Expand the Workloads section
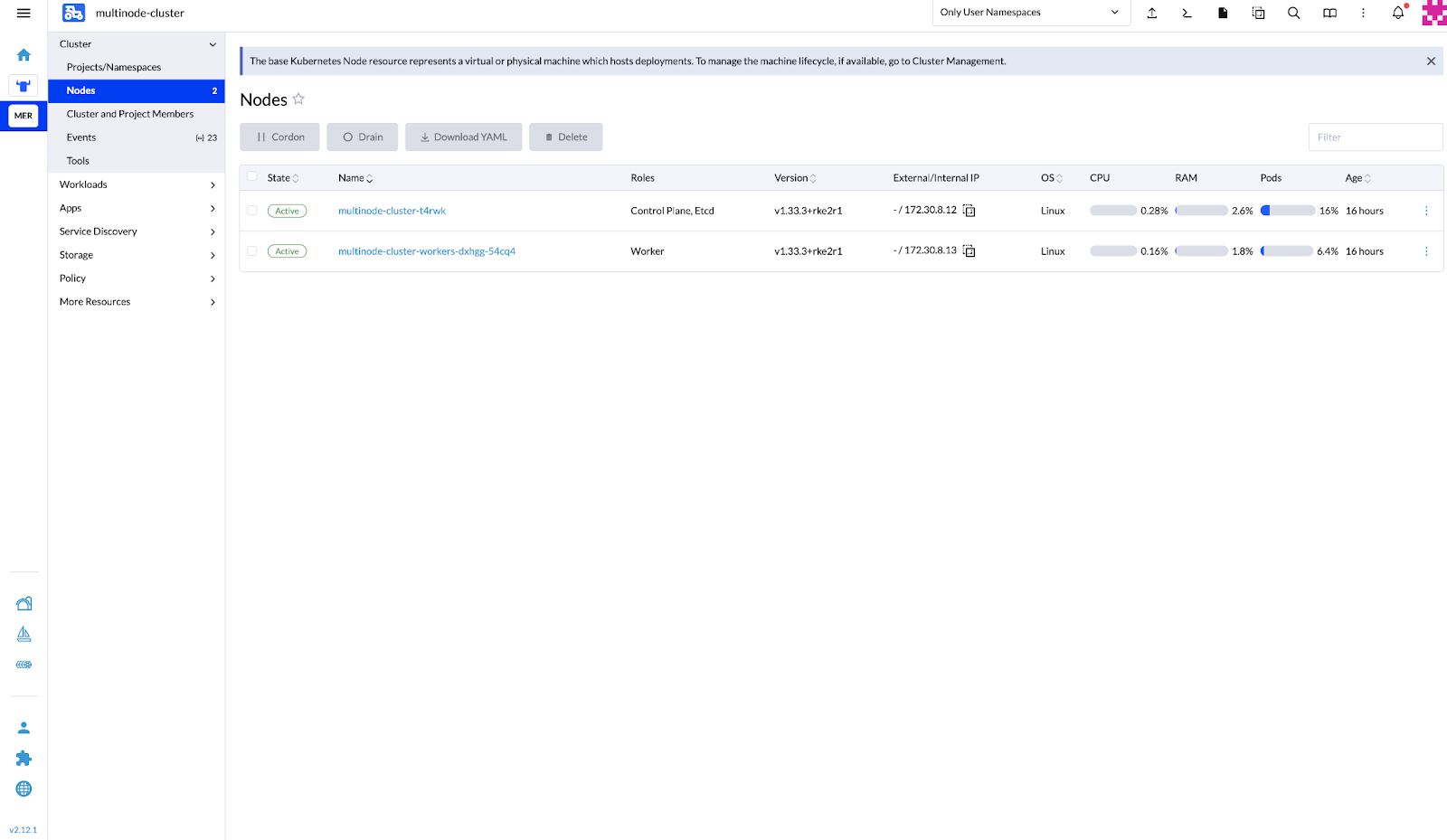Viewport: 1447px width, 840px height. 136,184
